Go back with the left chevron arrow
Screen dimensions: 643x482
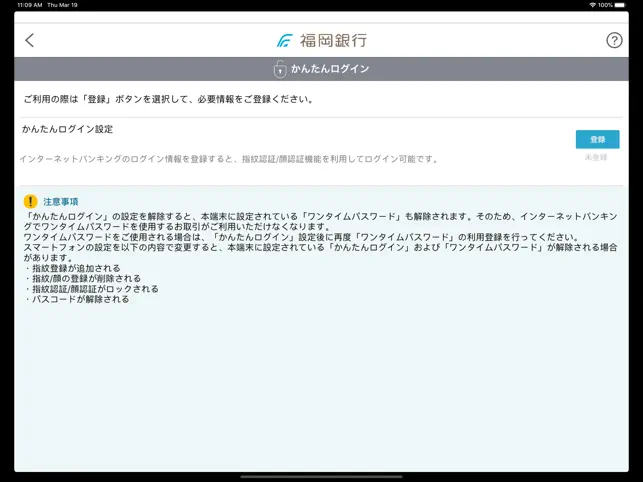click(30, 40)
